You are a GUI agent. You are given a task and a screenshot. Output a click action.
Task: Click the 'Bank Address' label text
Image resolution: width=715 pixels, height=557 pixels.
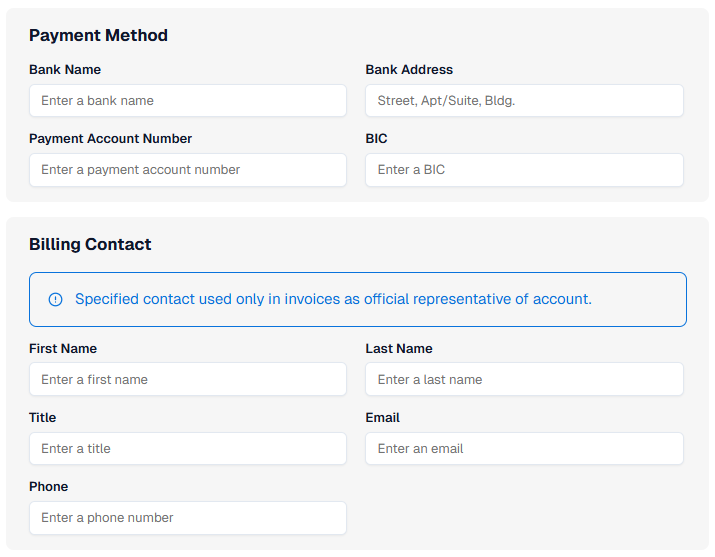(x=409, y=70)
